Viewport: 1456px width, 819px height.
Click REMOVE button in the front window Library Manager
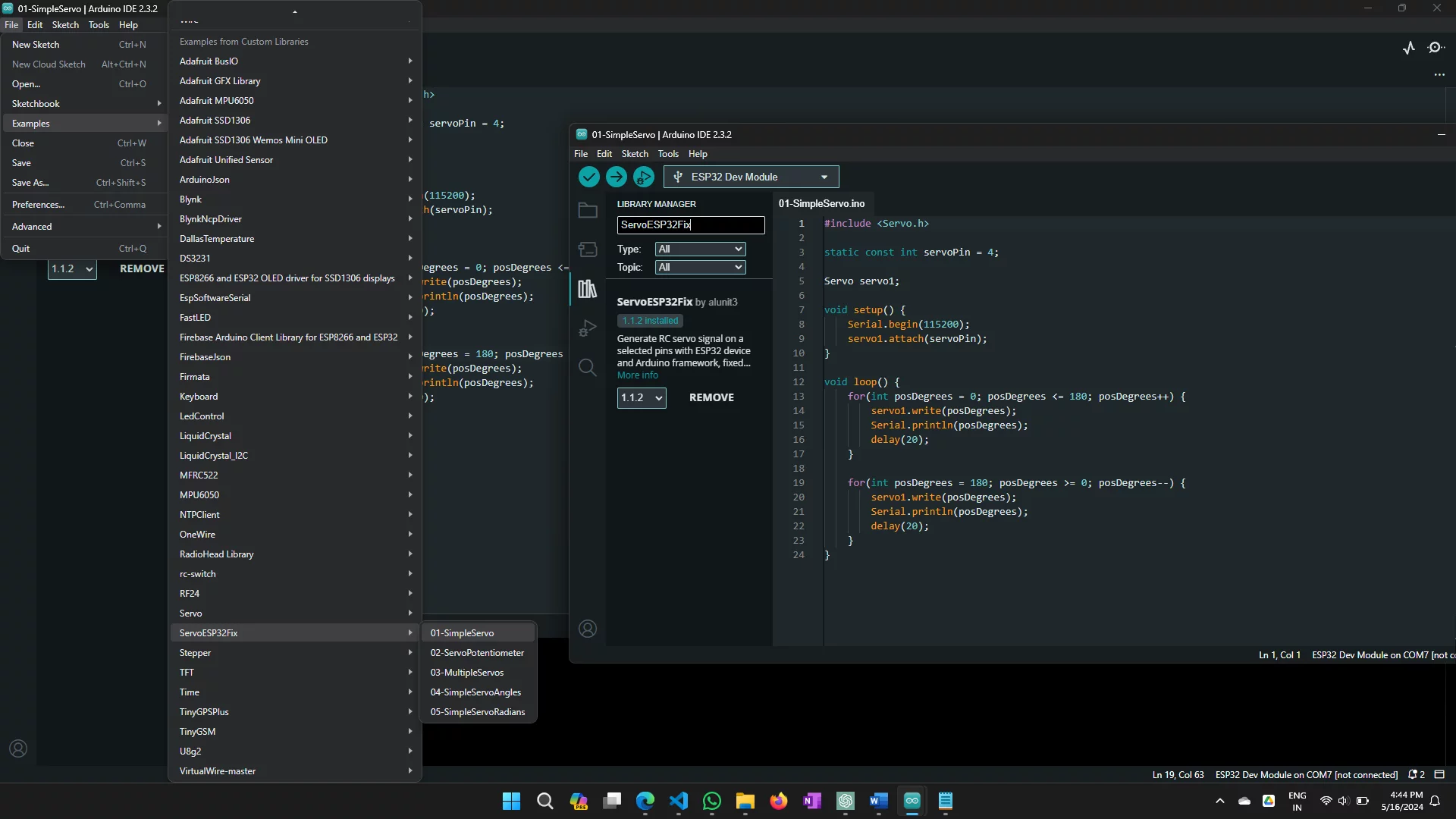pyautogui.click(x=711, y=397)
